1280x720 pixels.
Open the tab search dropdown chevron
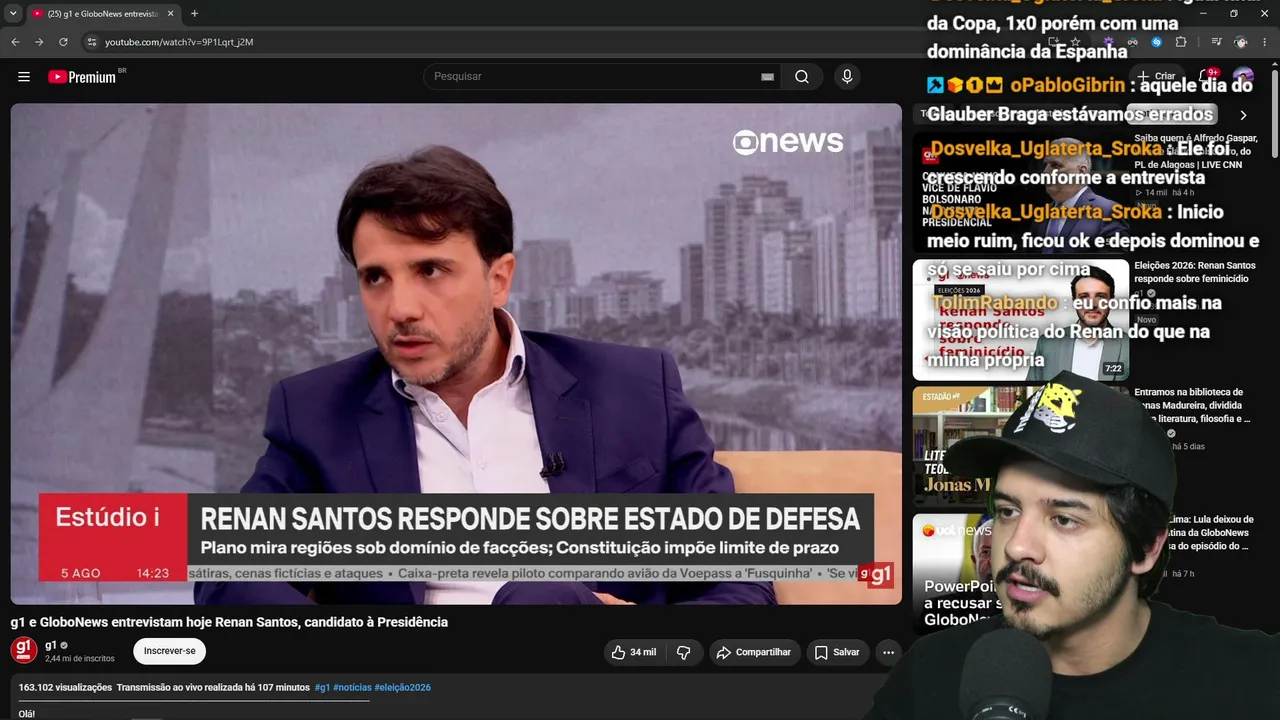(x=13, y=14)
